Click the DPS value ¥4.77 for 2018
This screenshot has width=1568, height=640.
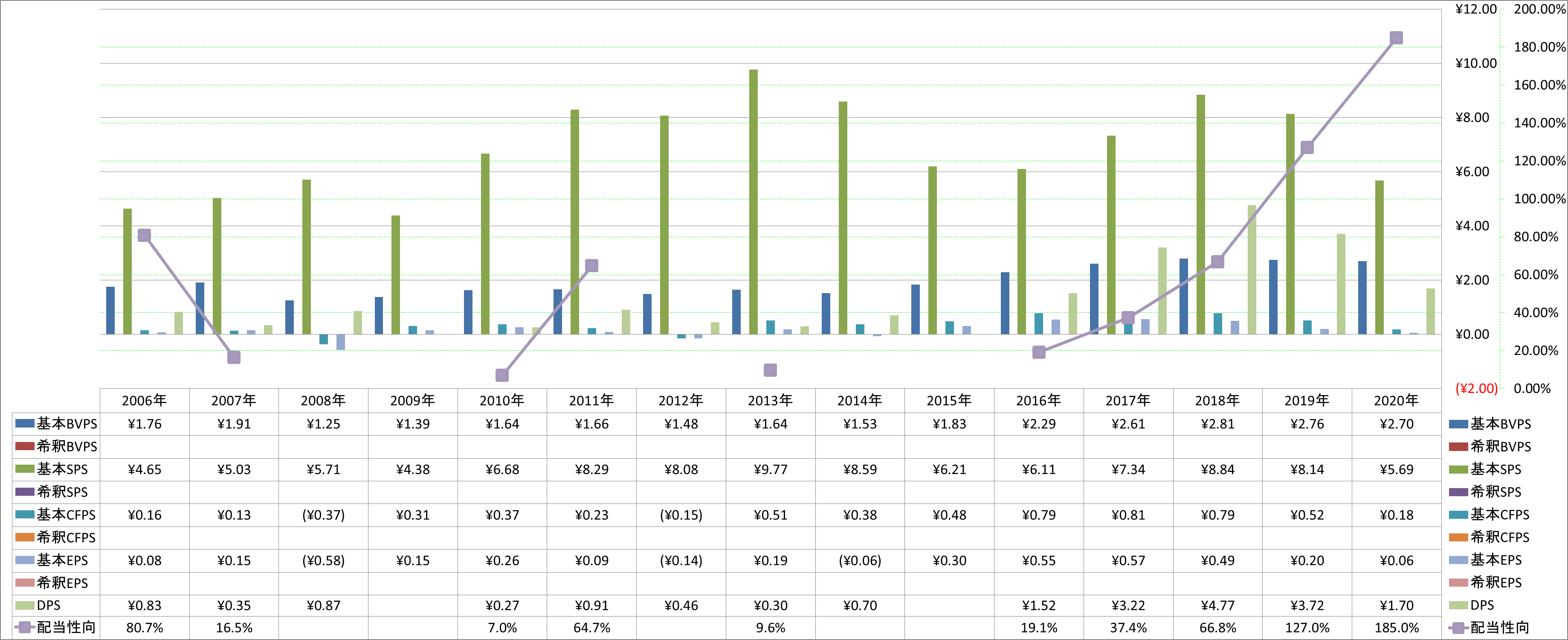[x=1218, y=606]
